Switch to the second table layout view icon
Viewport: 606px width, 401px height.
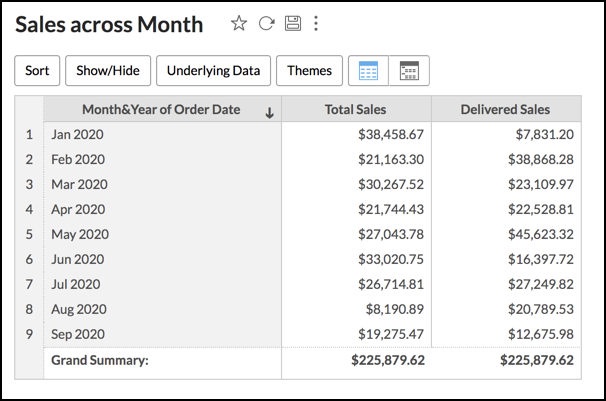(409, 71)
